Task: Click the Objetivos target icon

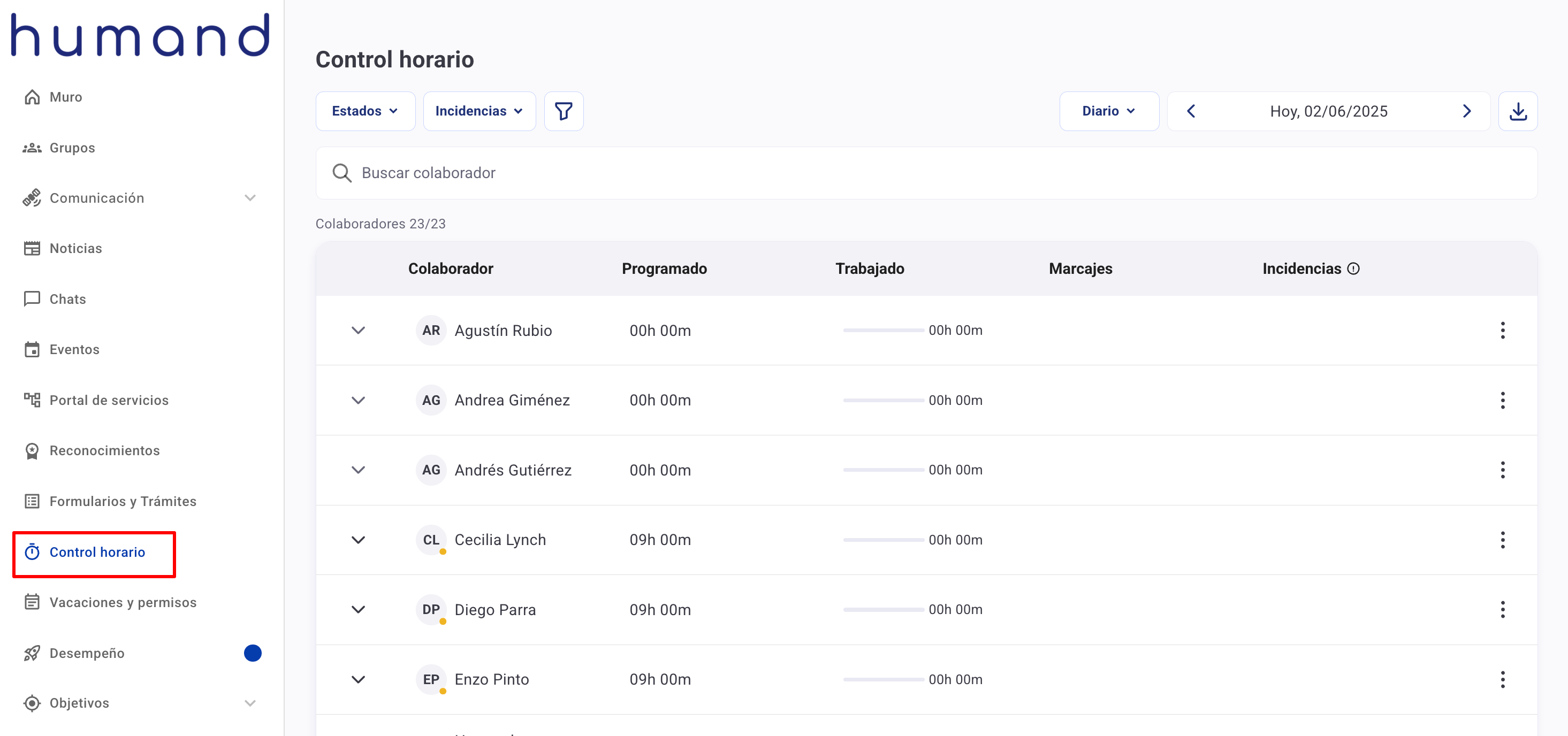Action: [x=32, y=703]
